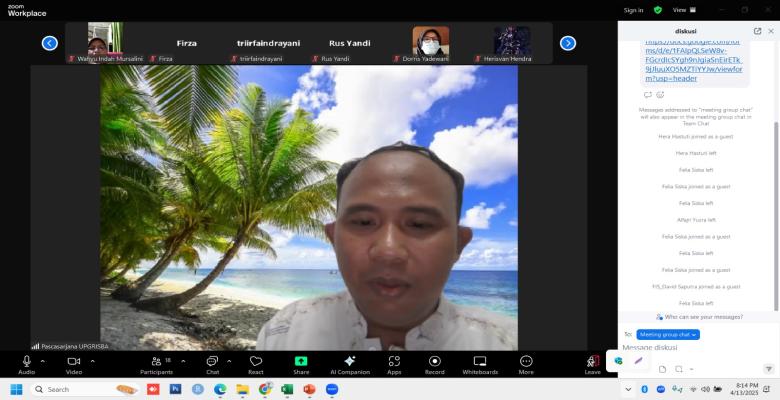Expand the audio options arrow
780x400 pixels.
pos(43,360)
